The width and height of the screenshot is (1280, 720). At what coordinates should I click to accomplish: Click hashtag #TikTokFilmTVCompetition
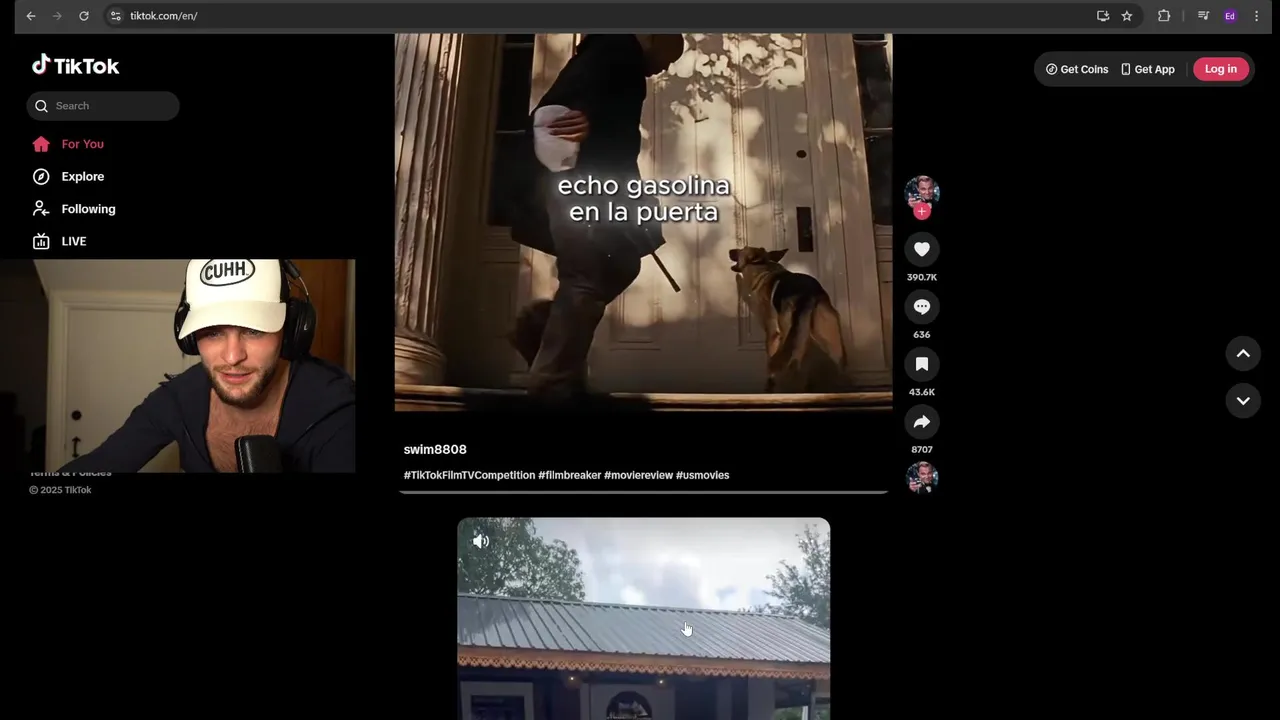click(x=469, y=476)
